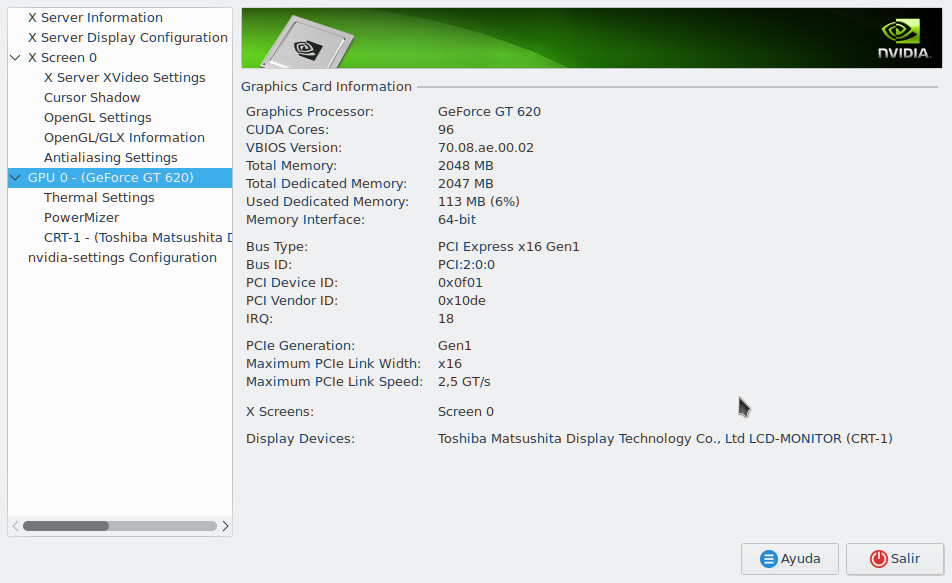Click the Link Speed value 2,5 GT/s

464,382
